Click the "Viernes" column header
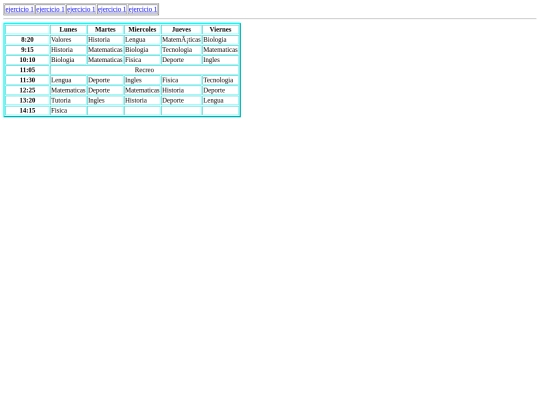Image resolution: width=540 pixels, height=405 pixels. pos(220,30)
